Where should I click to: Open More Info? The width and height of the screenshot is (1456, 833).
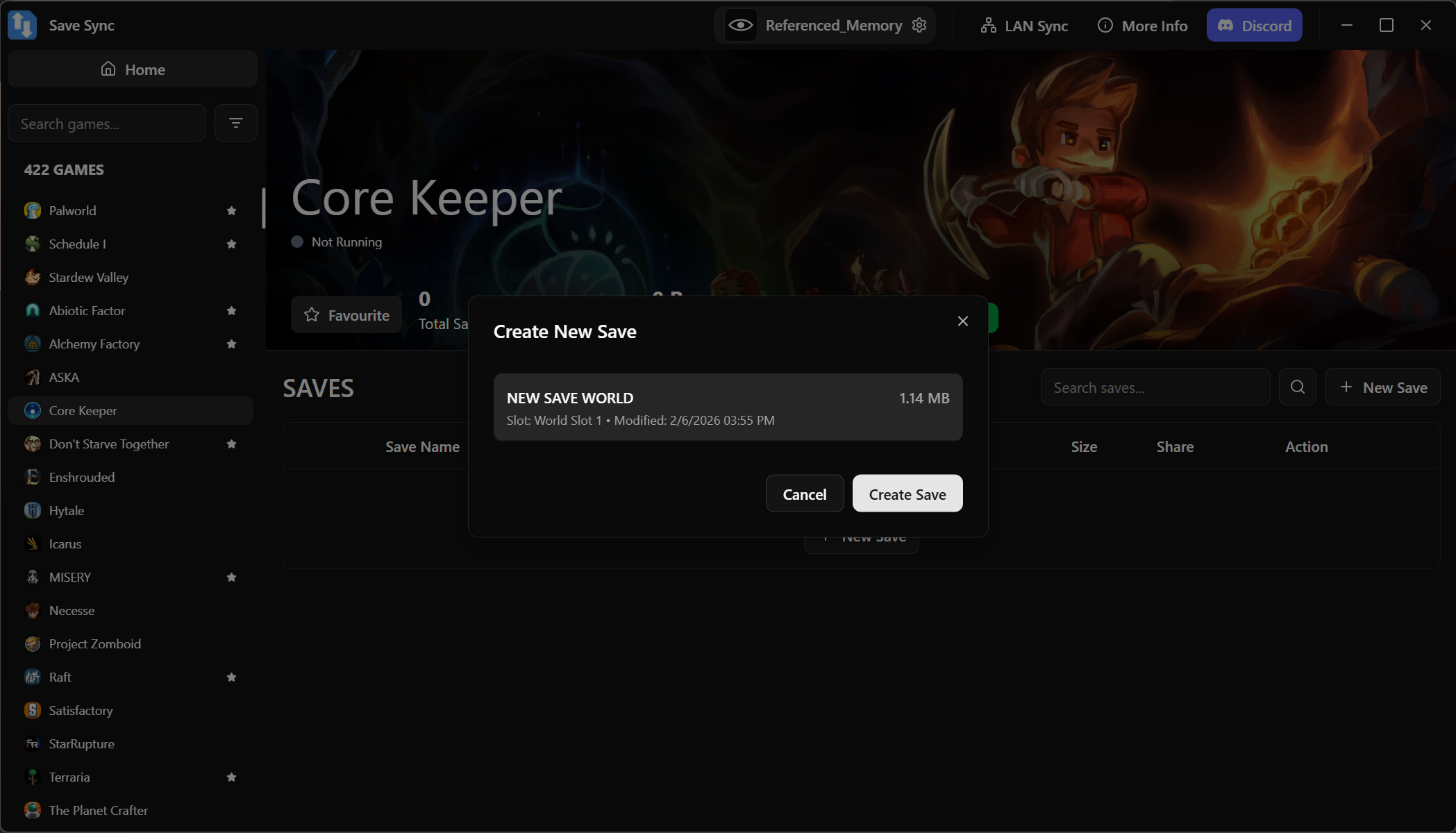click(x=1142, y=26)
